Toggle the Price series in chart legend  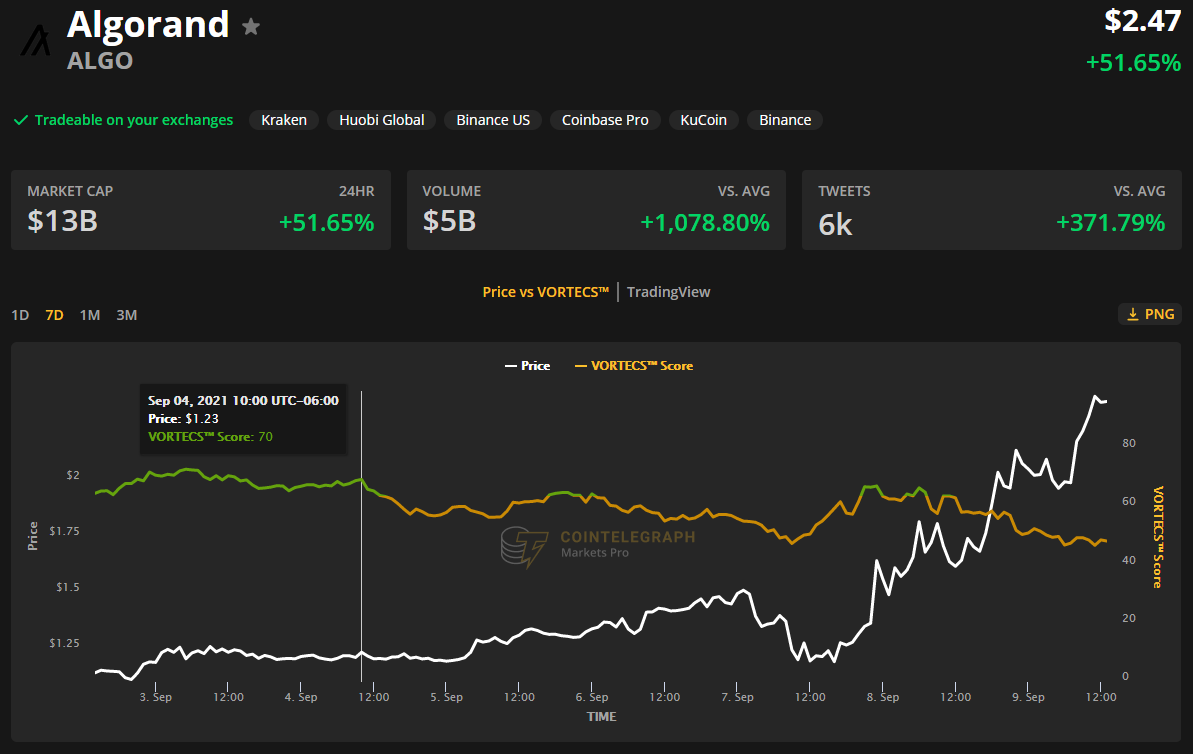click(x=527, y=366)
